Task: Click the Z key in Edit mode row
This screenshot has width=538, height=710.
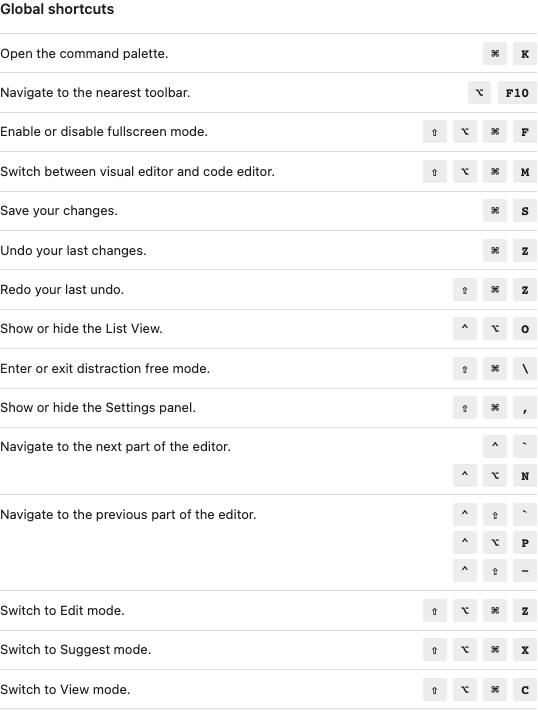Action: click(x=525, y=611)
